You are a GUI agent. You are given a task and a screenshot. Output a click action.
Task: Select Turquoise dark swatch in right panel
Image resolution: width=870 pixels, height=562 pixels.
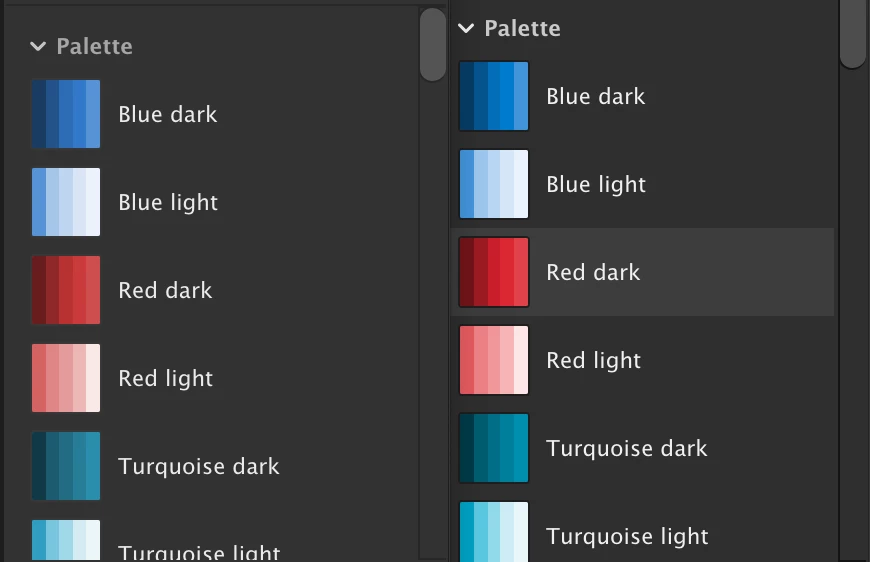(494, 448)
